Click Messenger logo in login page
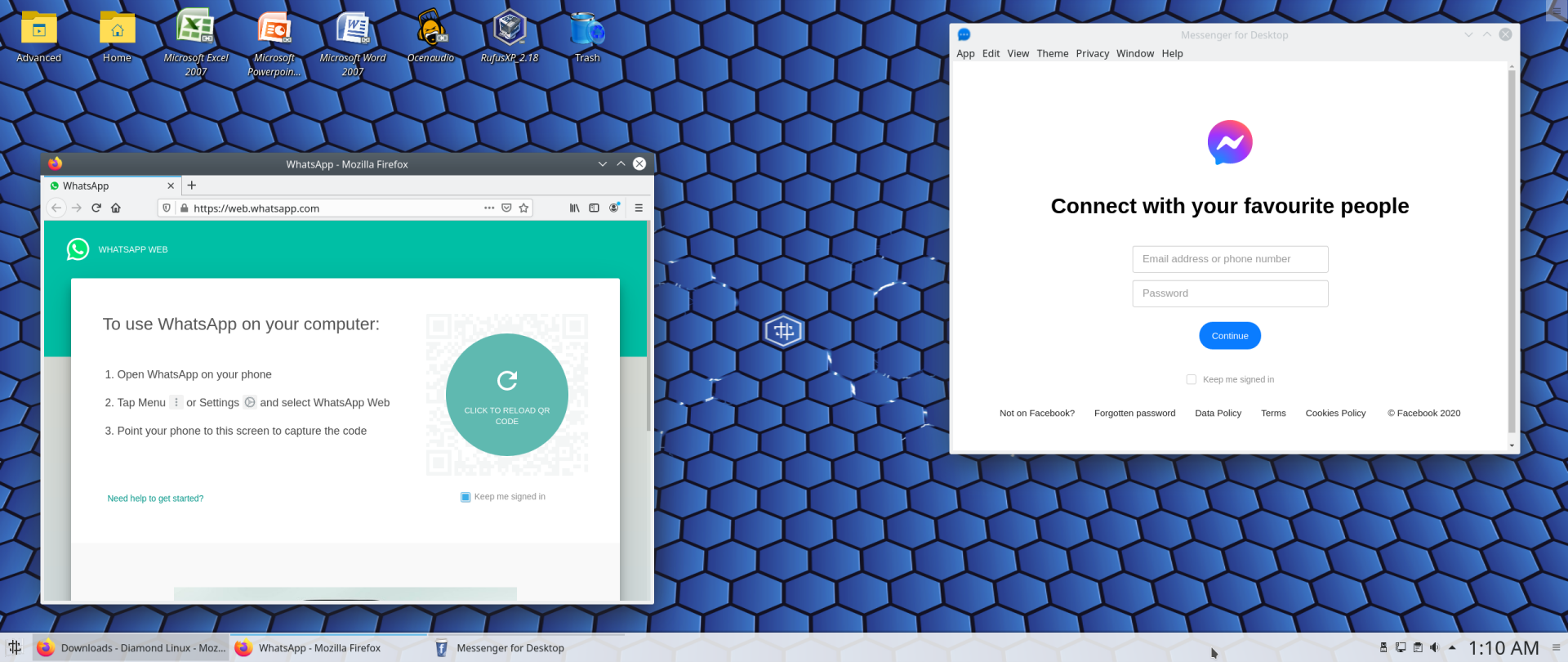1568x662 pixels. point(1230,142)
